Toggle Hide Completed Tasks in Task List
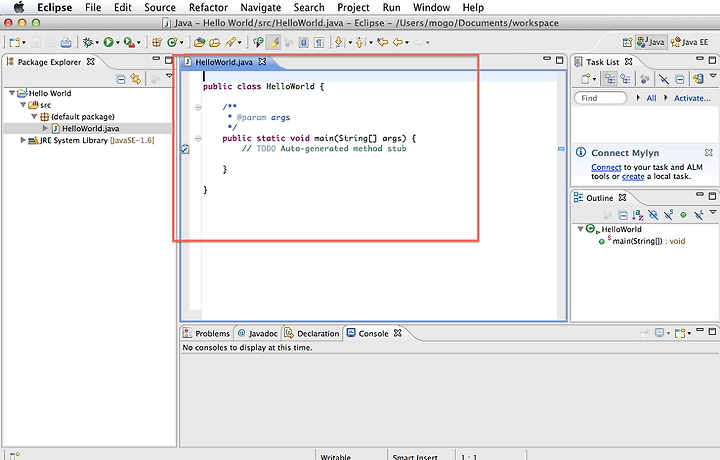Viewport: 720px width, 460px height. click(664, 79)
